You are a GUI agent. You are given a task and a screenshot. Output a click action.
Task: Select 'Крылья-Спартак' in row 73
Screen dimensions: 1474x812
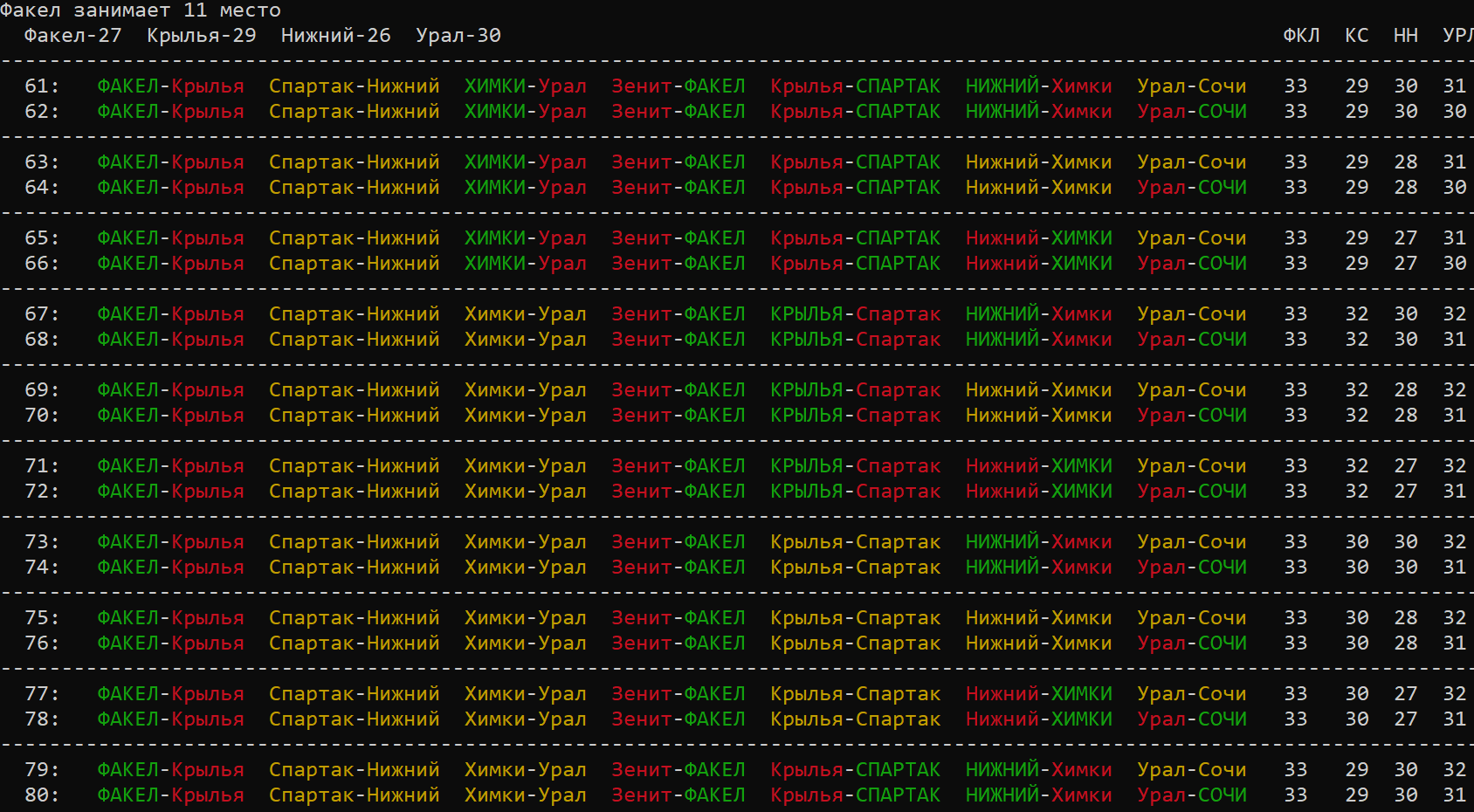[856, 542]
